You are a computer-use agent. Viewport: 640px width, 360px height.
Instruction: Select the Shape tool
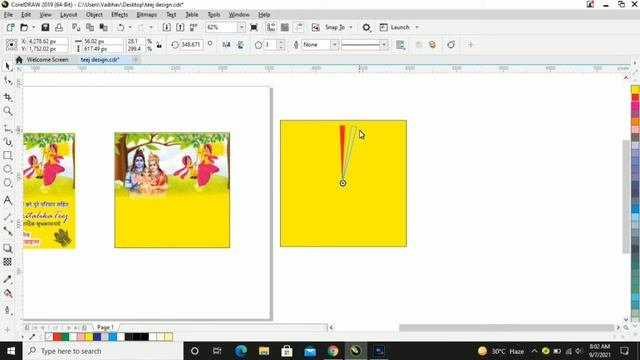point(7,81)
